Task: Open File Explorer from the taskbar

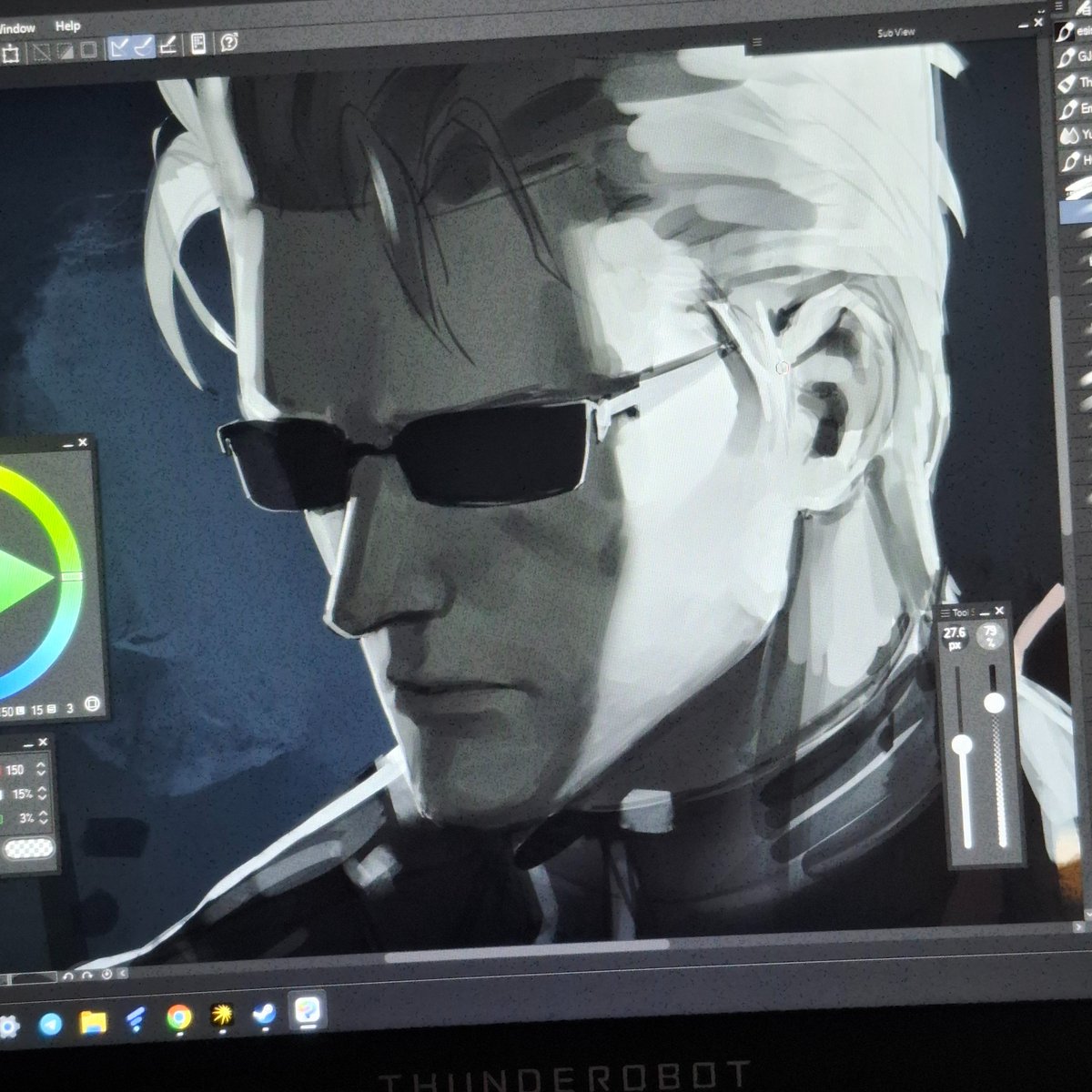Action: (x=93, y=1023)
